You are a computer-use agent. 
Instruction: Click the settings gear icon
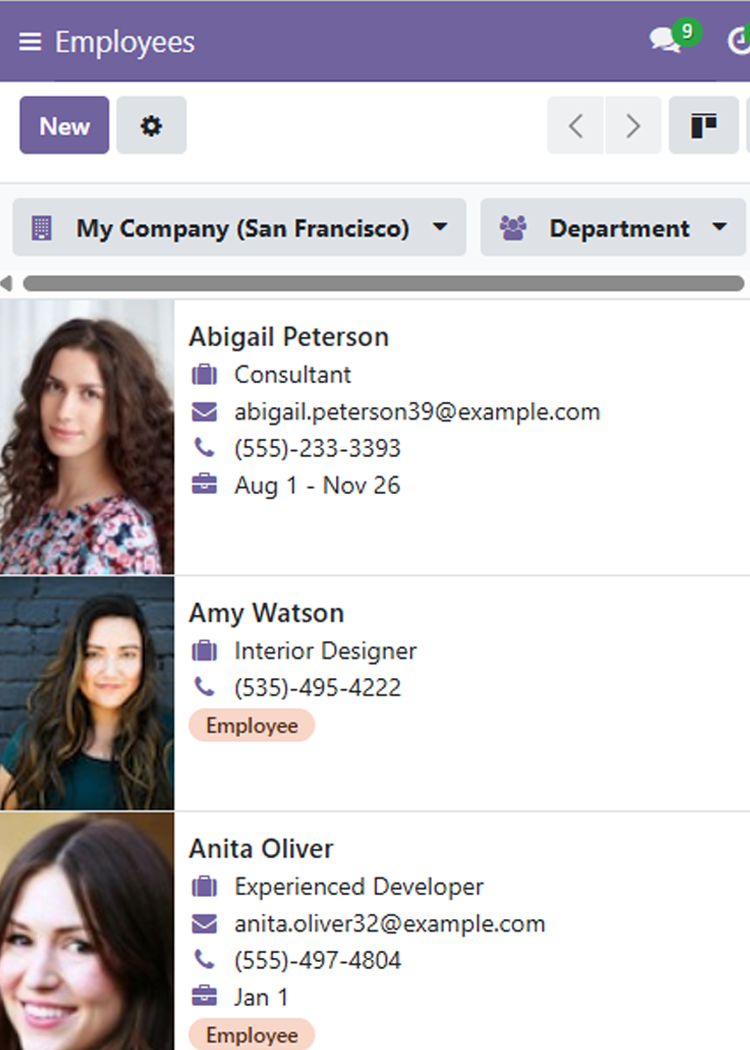pos(151,125)
